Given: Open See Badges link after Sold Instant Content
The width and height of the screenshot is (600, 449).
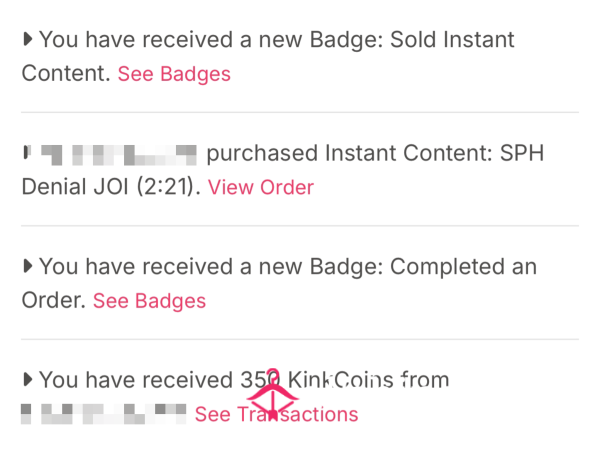Looking at the screenshot, I should tap(174, 73).
